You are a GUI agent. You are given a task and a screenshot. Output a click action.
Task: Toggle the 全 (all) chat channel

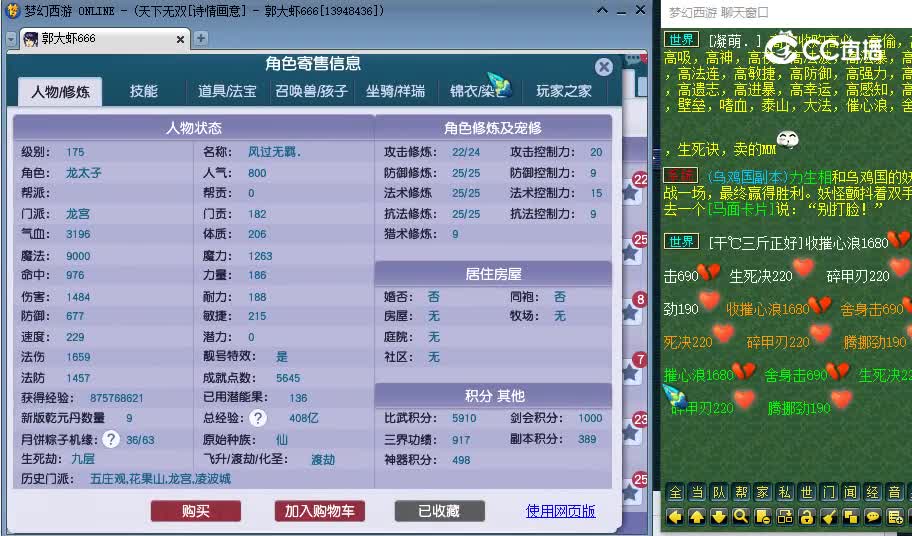(675, 492)
